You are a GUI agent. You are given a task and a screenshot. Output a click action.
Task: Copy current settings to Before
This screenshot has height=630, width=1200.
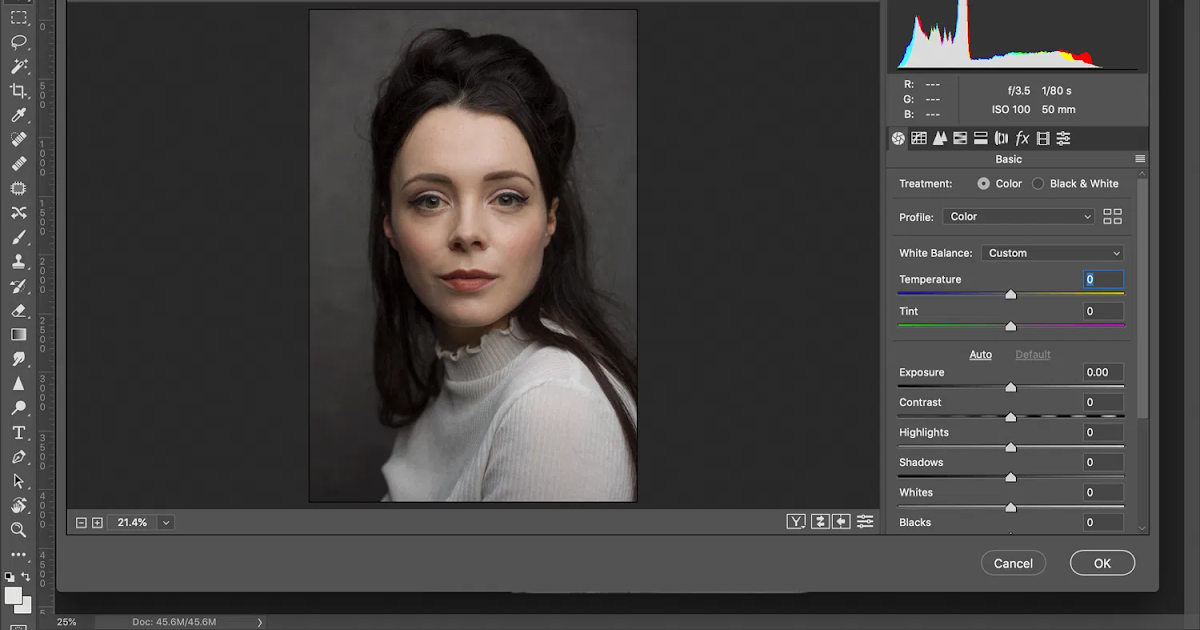point(841,521)
